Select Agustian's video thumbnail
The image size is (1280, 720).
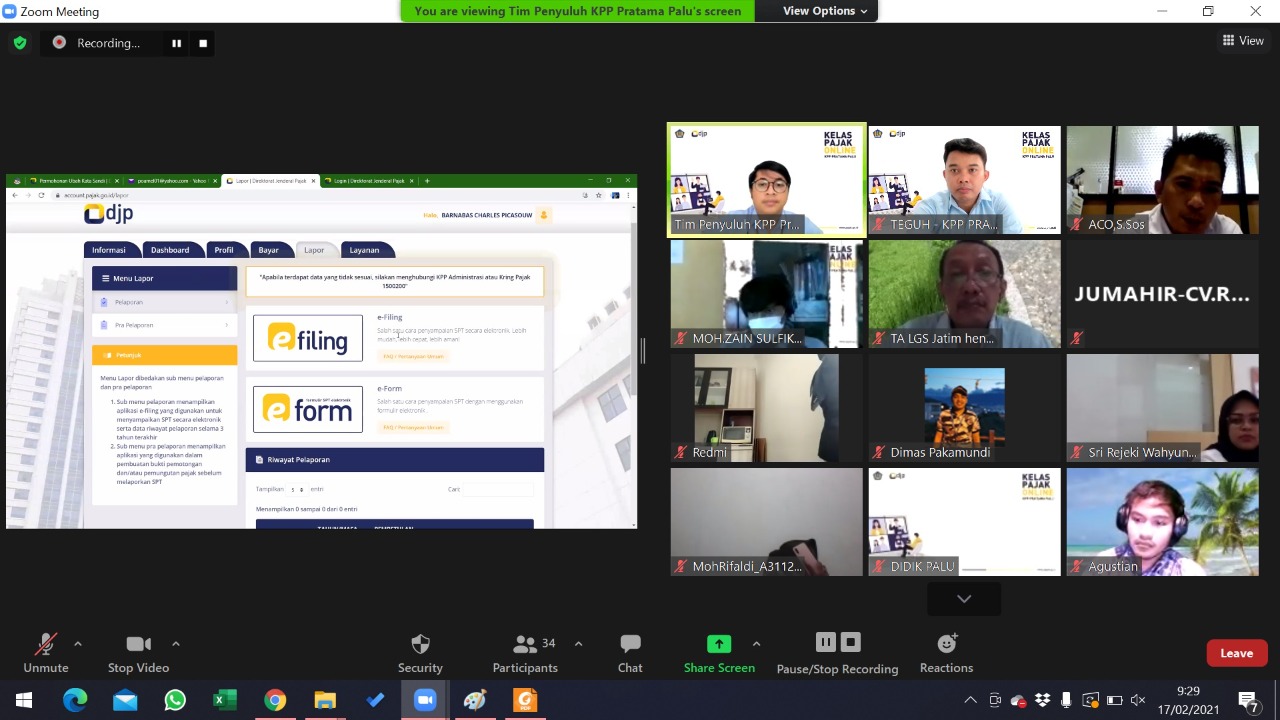coord(1162,521)
